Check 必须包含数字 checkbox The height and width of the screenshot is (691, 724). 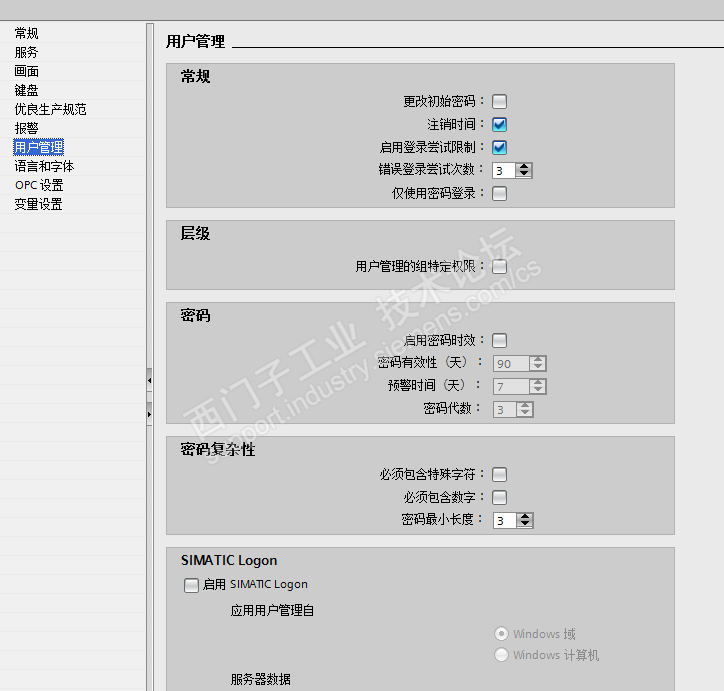(499, 497)
